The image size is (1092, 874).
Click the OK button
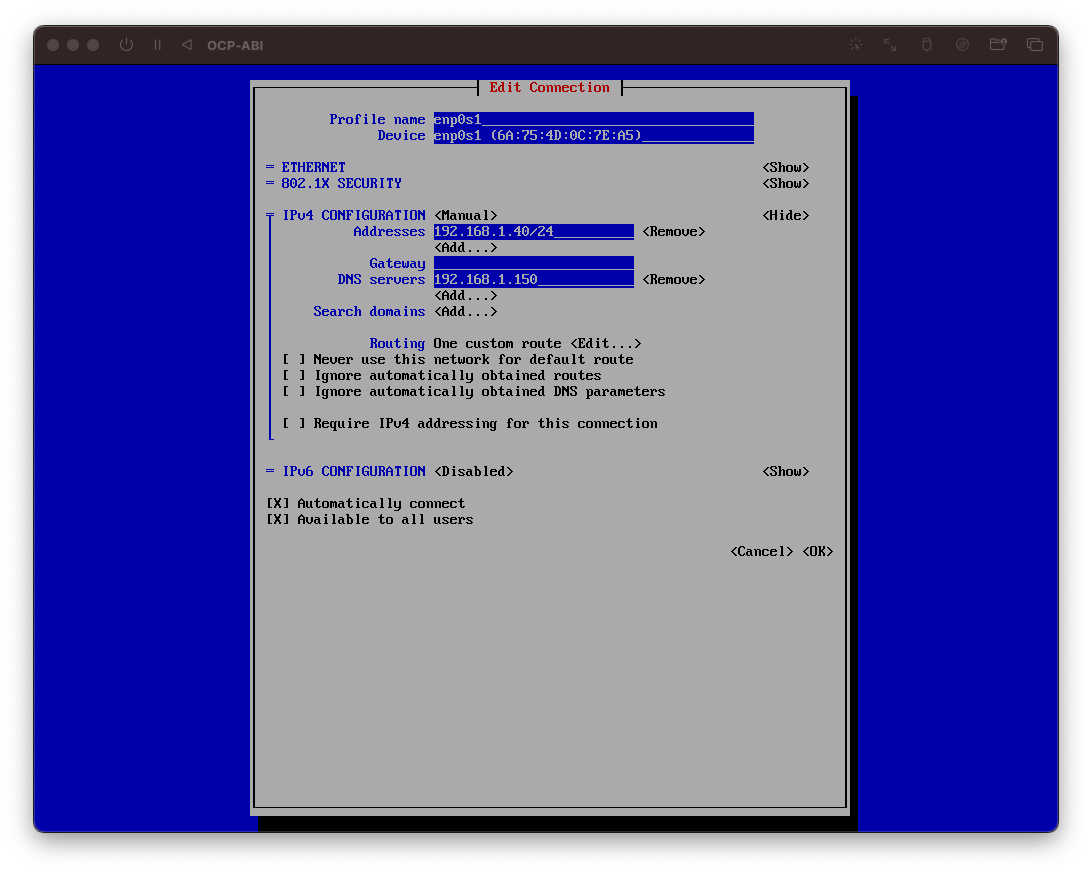(817, 551)
